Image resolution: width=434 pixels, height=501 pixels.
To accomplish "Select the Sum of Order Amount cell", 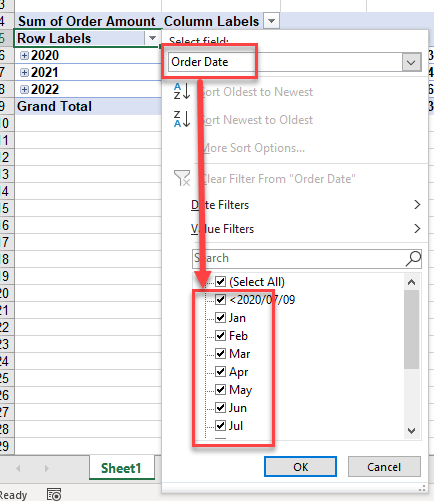I will click(88, 21).
